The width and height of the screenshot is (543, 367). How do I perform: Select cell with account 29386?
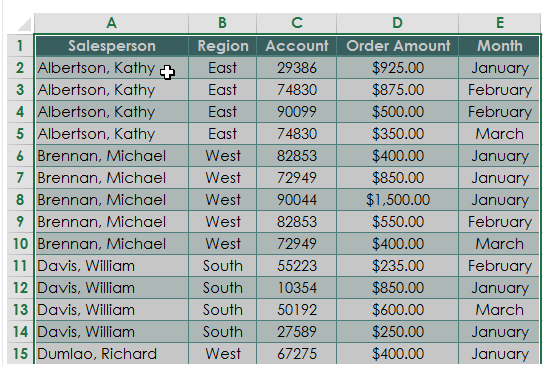pos(297,68)
